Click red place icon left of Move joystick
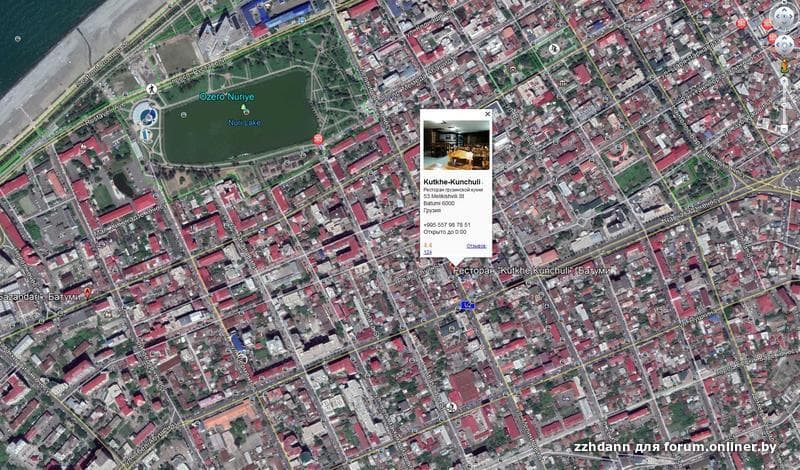This screenshot has height=470, width=800. click(x=772, y=37)
